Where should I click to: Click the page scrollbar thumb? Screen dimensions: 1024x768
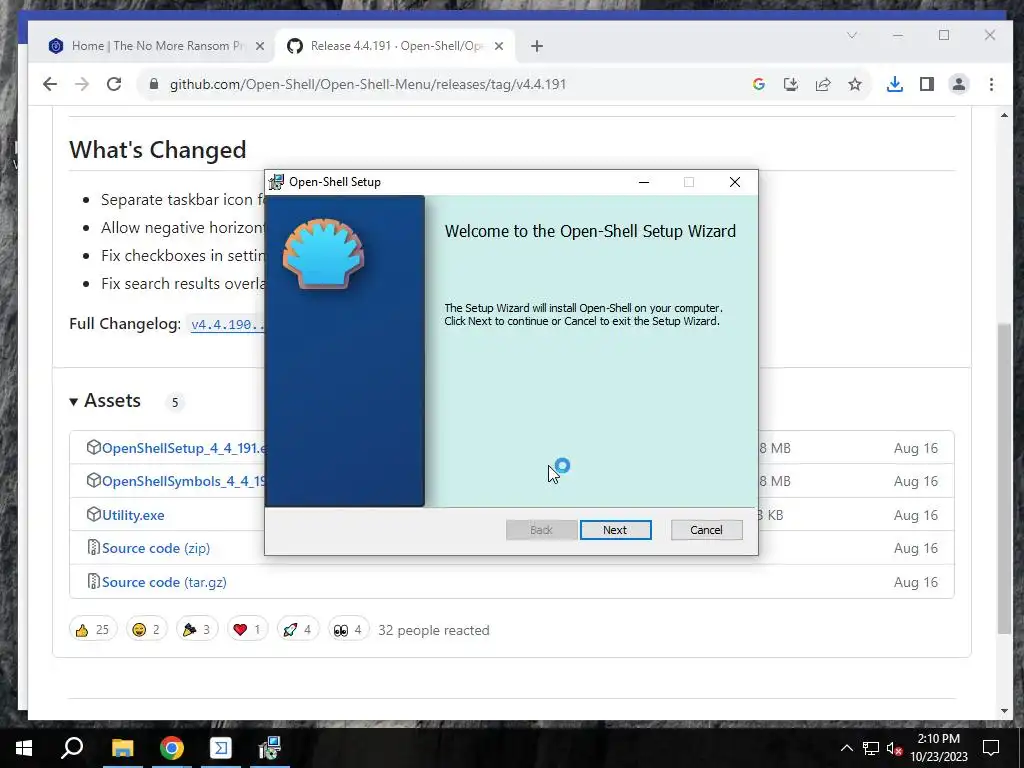click(x=1004, y=478)
